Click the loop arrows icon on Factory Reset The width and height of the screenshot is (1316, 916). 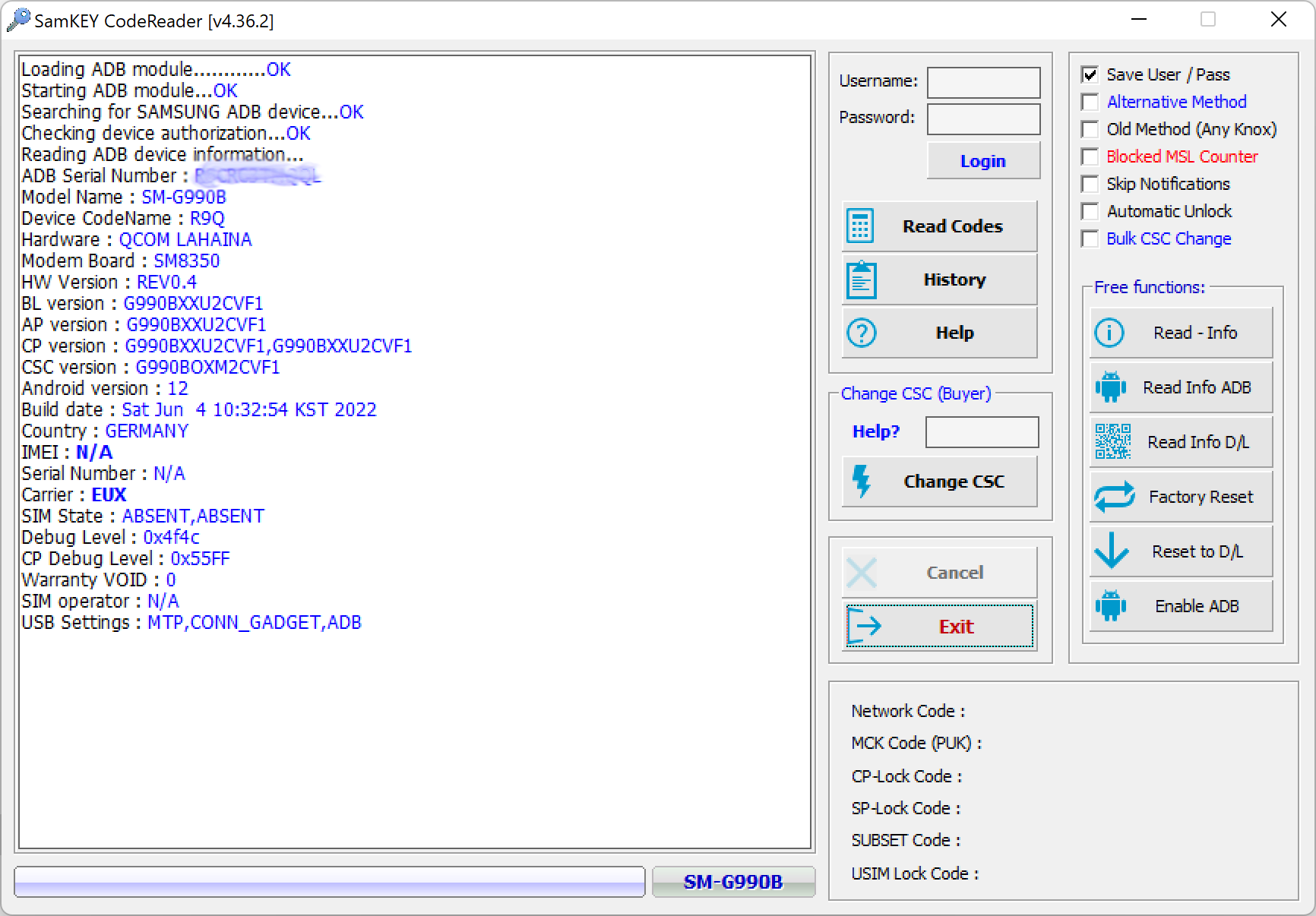(x=1114, y=497)
